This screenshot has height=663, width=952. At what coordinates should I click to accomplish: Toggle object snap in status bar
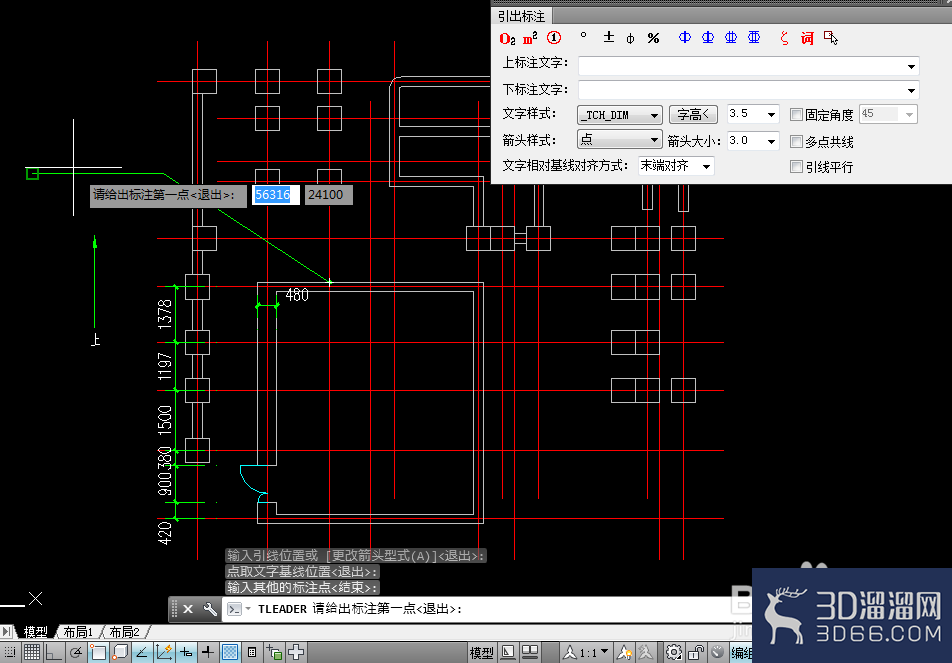coord(98,652)
